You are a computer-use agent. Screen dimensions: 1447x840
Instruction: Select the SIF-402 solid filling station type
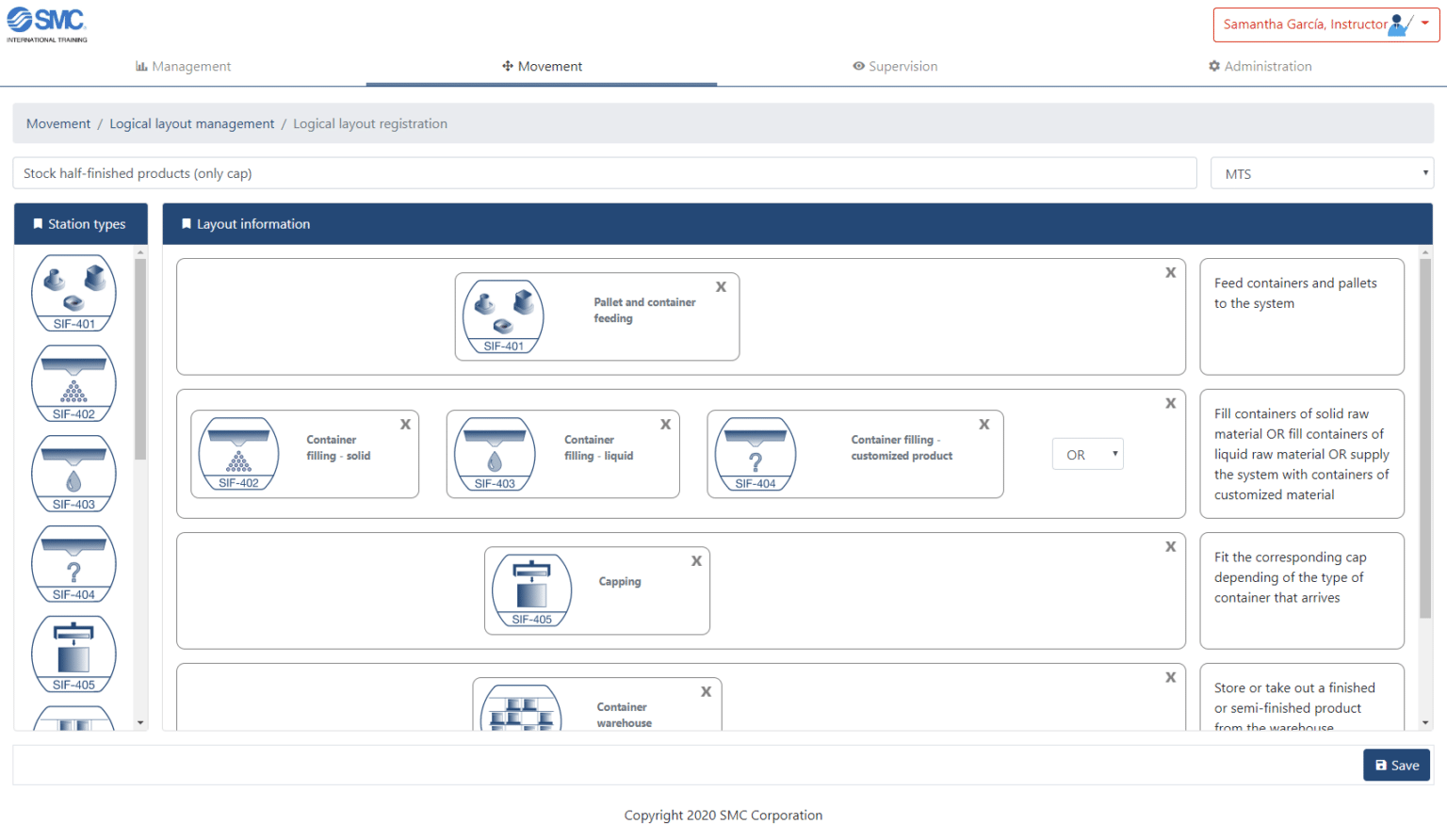coord(73,383)
